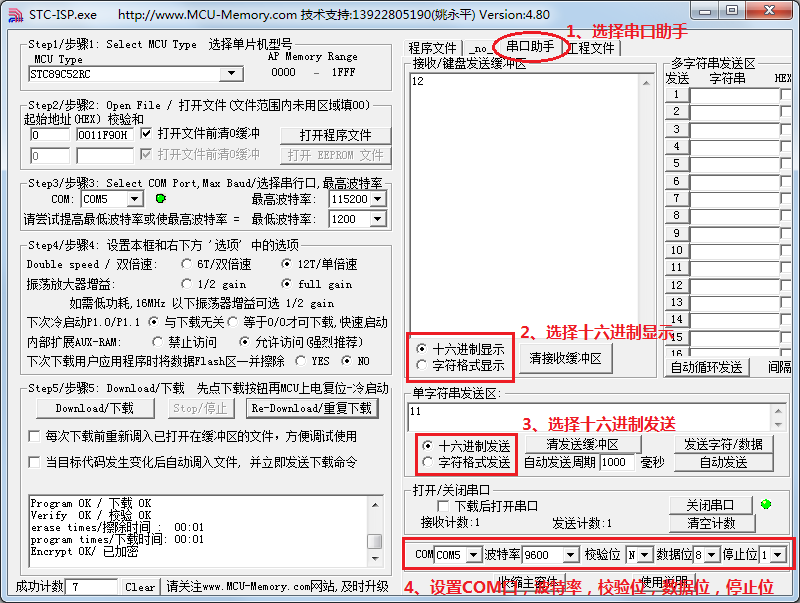This screenshot has width=800, height=603.
Task: Select 字符格式显示 receive display mode
Action: (x=421, y=366)
